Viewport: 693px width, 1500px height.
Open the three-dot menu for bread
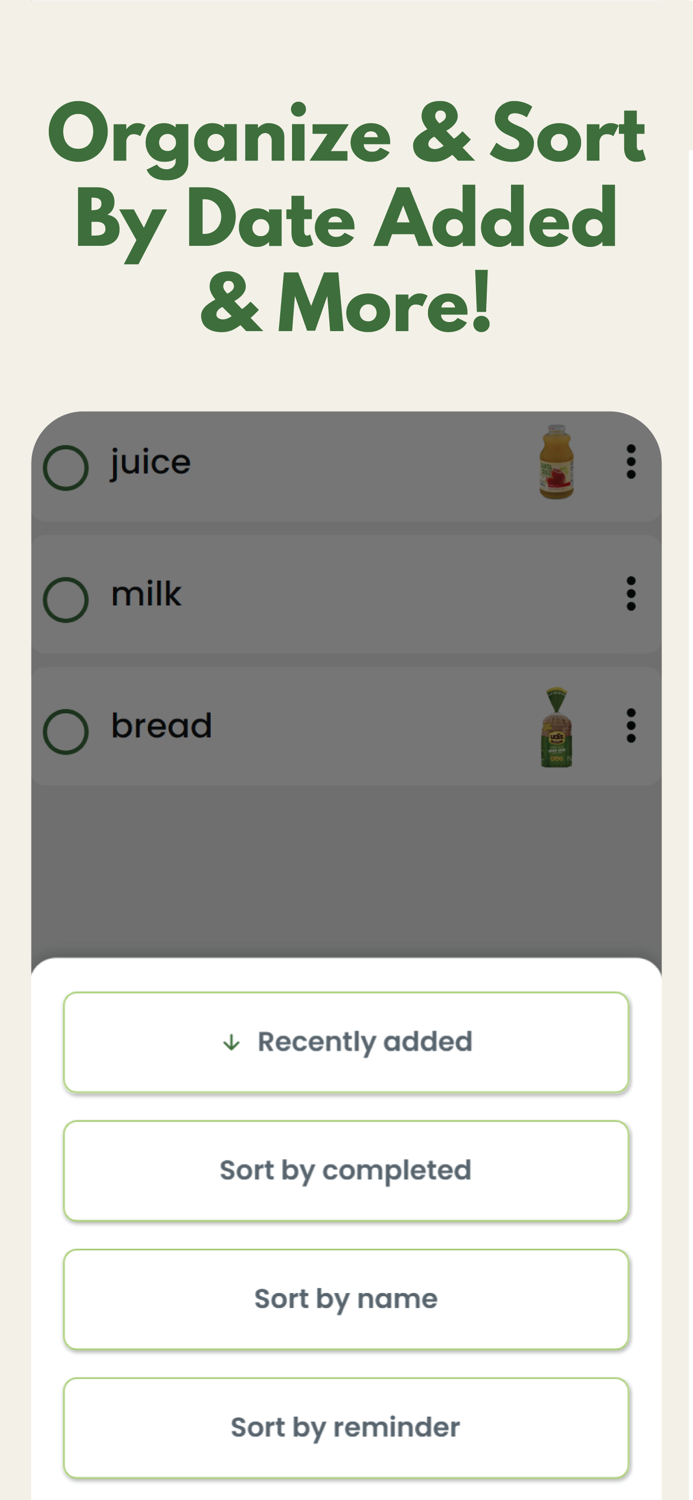pos(631,726)
